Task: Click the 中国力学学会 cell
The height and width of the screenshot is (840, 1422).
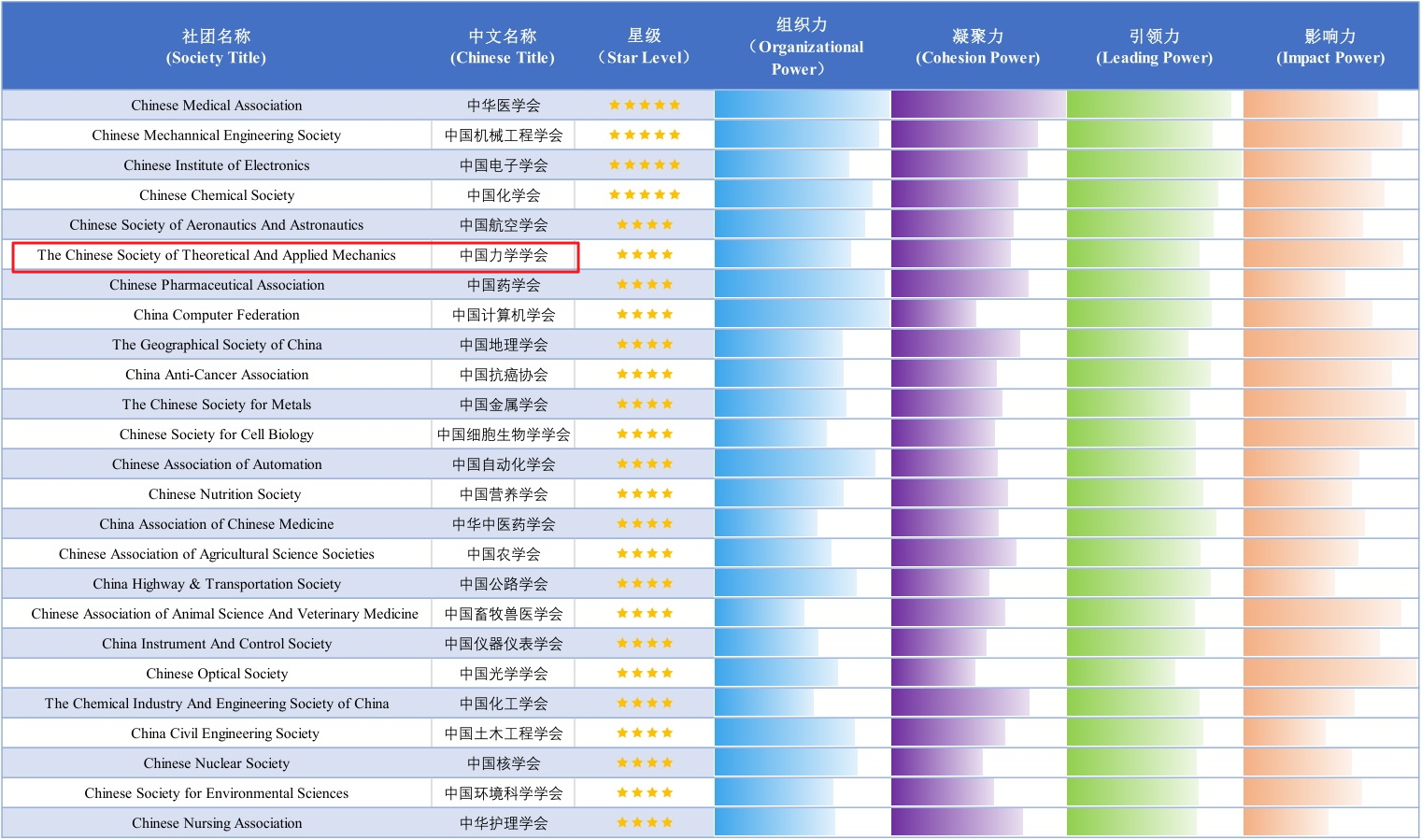Action: tap(504, 255)
